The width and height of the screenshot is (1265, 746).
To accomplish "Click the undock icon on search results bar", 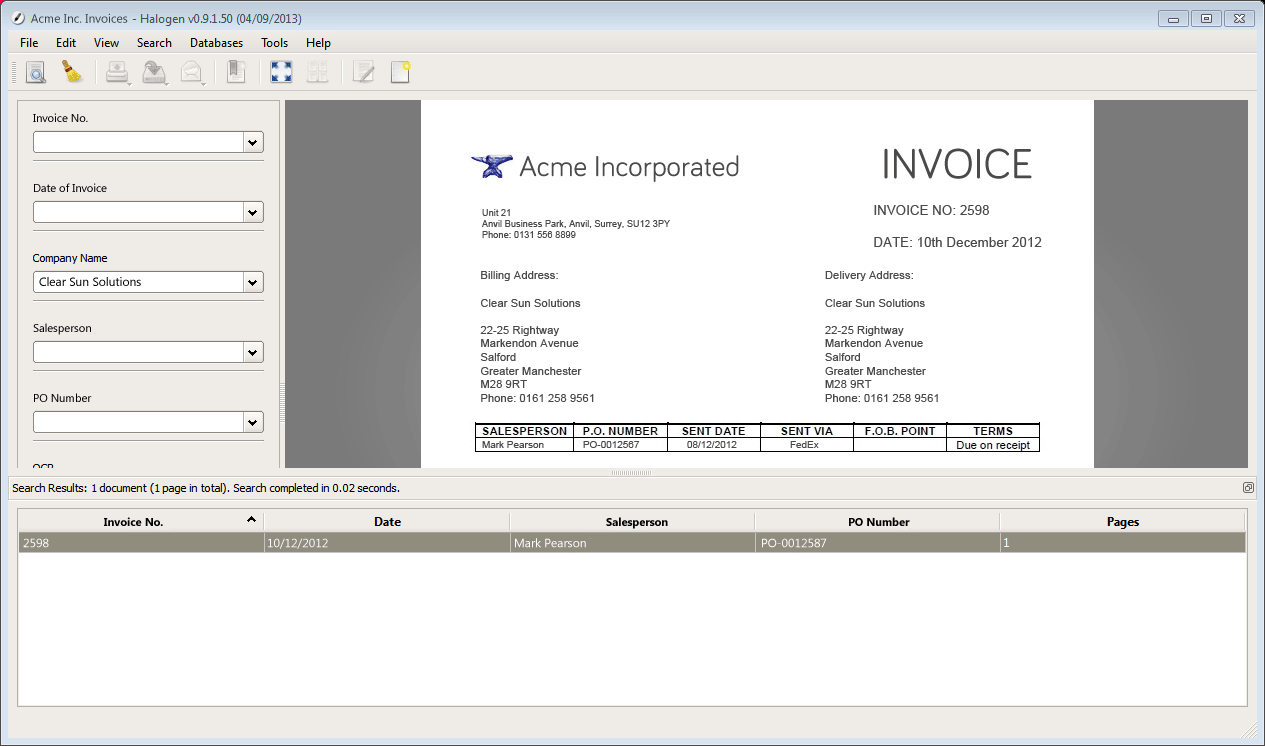I will click(1248, 488).
